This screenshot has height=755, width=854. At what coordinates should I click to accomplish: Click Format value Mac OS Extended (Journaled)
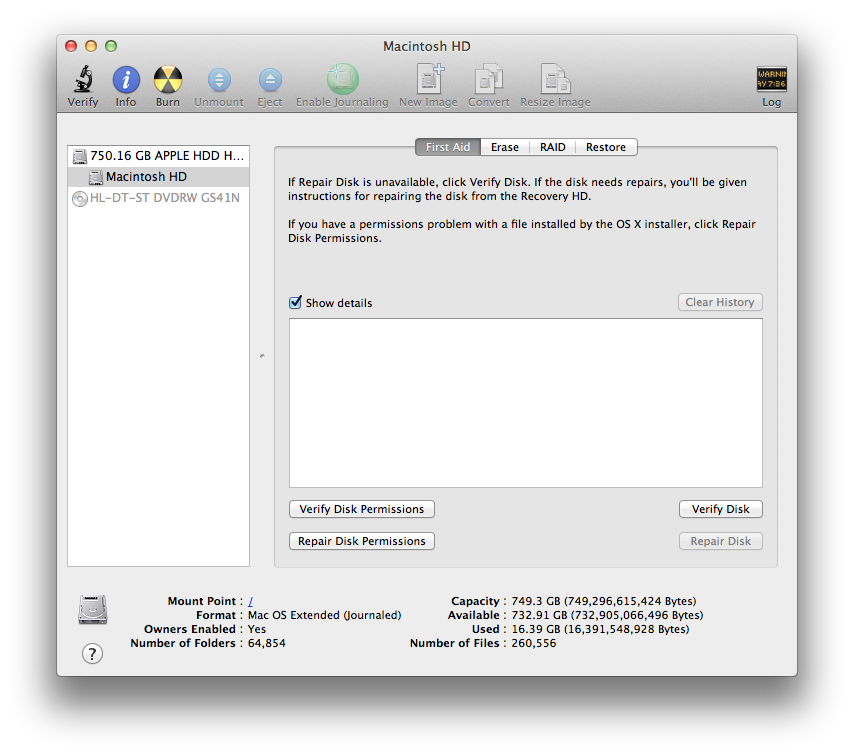coord(325,615)
